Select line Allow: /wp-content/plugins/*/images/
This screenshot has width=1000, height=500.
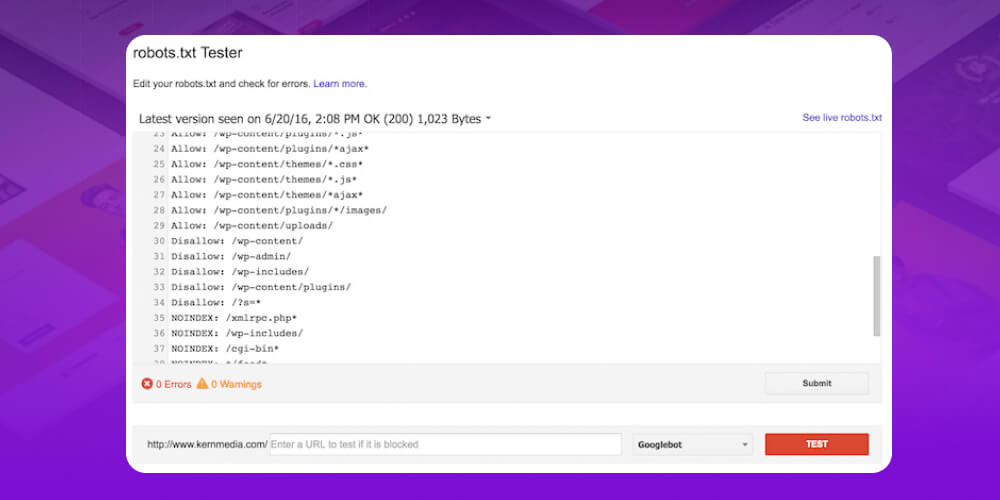pos(279,210)
